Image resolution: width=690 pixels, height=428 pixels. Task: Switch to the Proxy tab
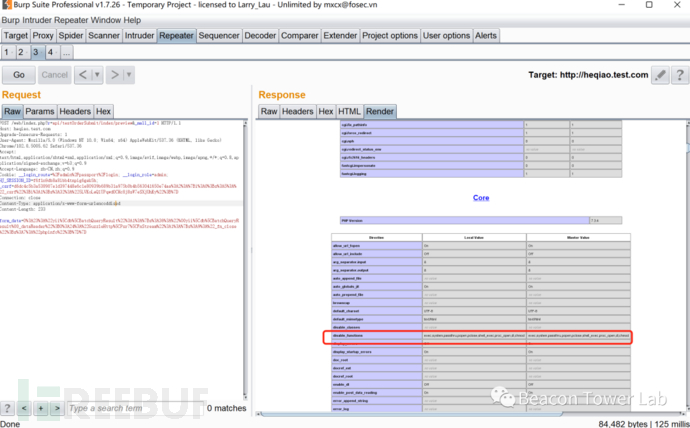[43, 36]
